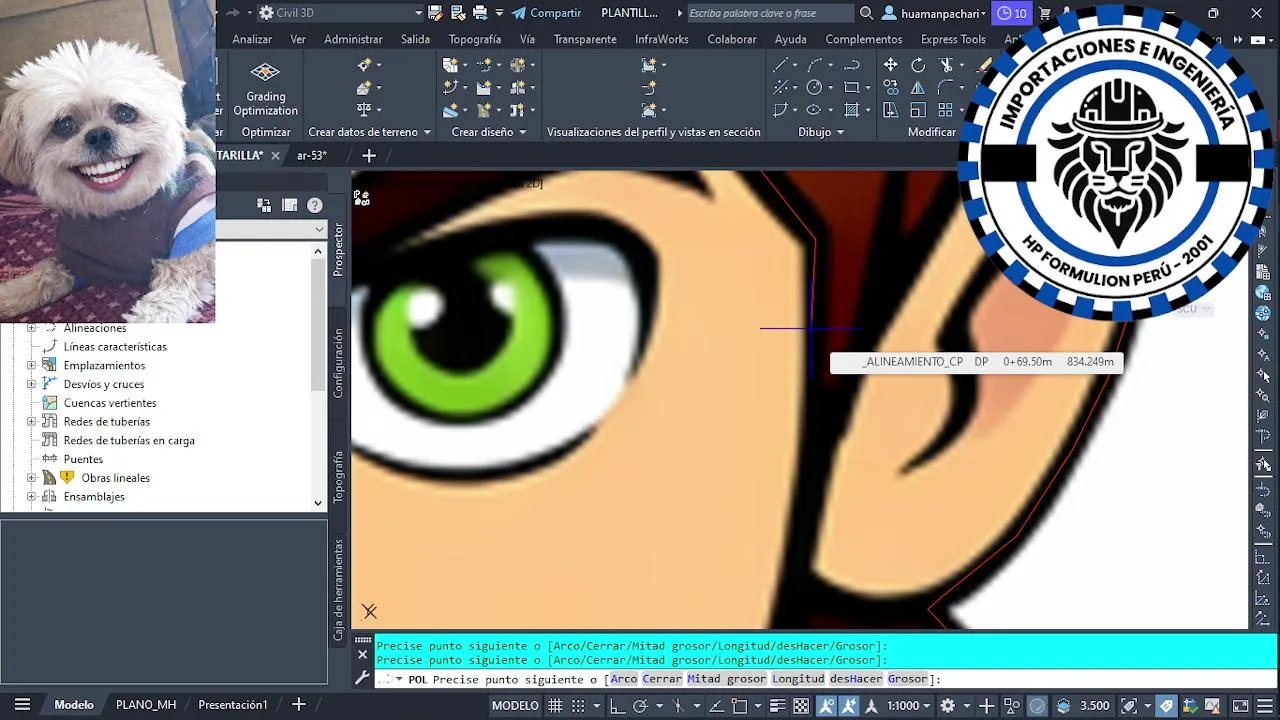Select the Scale tool in Modificar panel

click(x=918, y=110)
